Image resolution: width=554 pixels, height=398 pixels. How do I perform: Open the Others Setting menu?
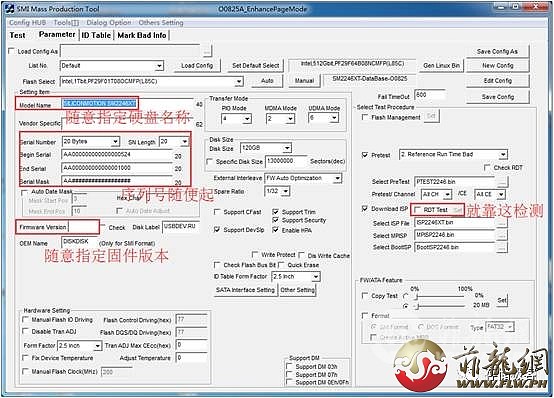click(x=161, y=23)
